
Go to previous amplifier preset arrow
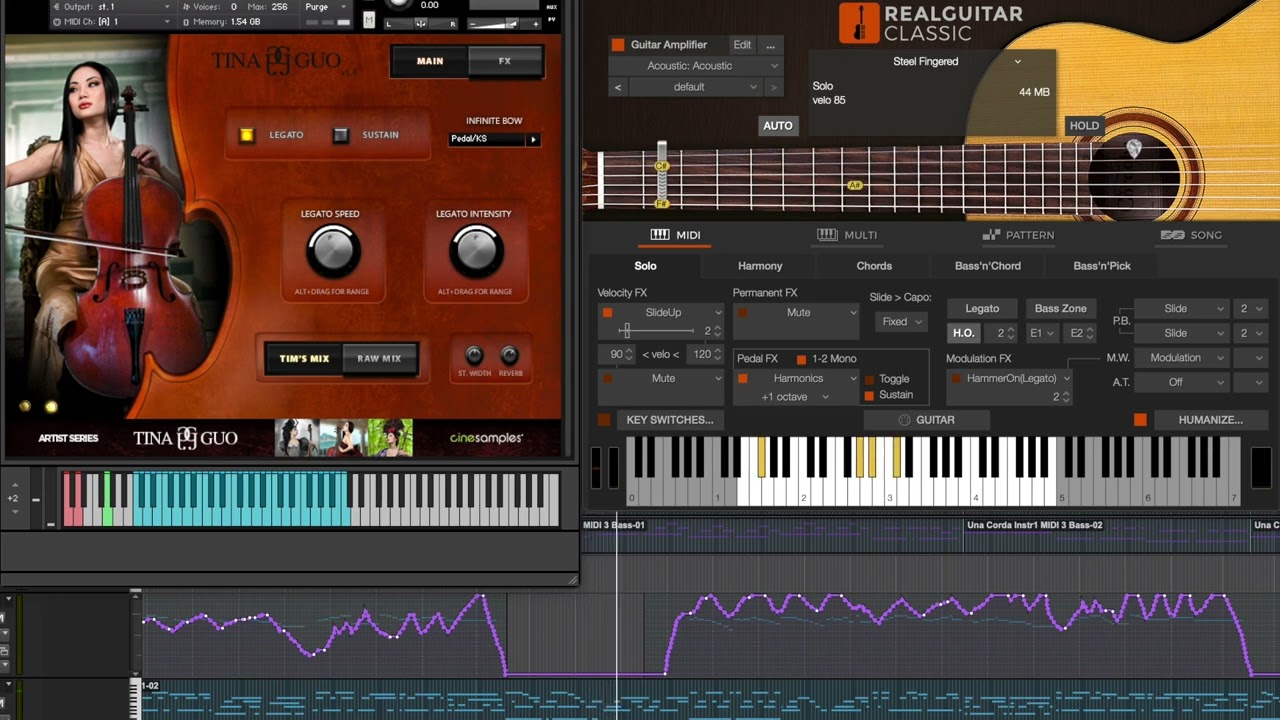pyautogui.click(x=618, y=87)
